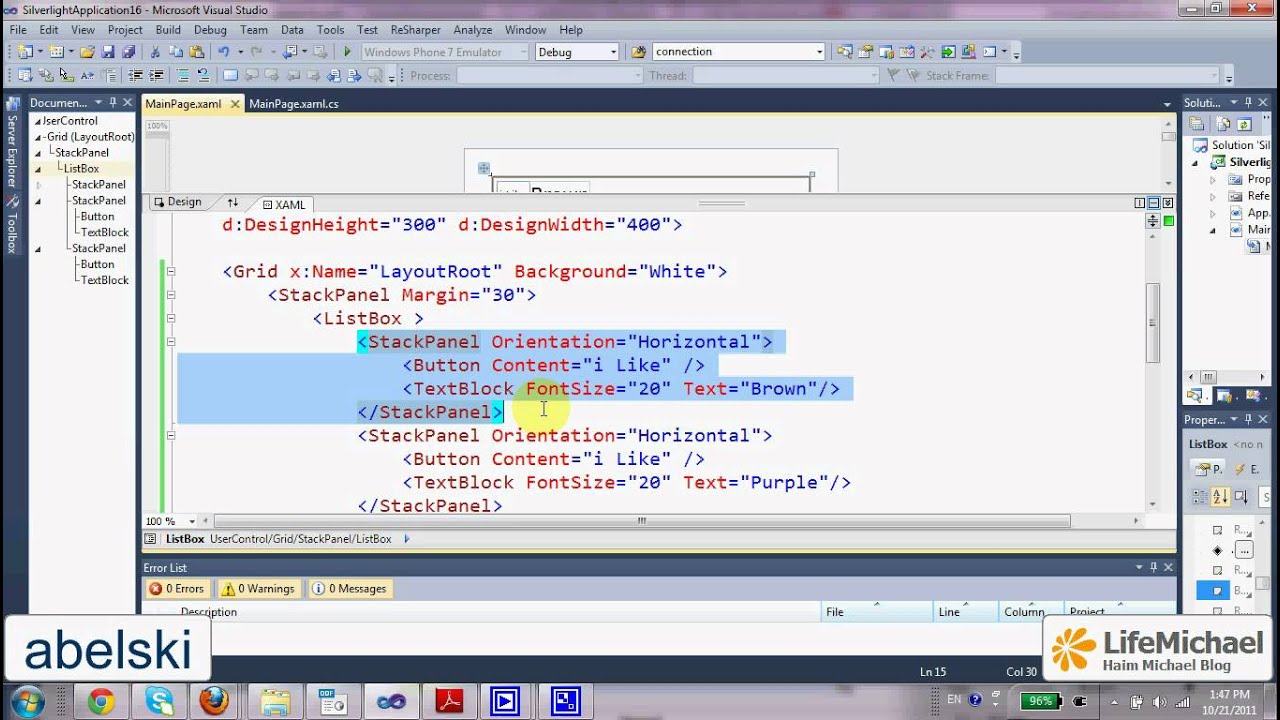Toggle horizontal split view button in editor
1280x720 pixels.
pos(1154,203)
